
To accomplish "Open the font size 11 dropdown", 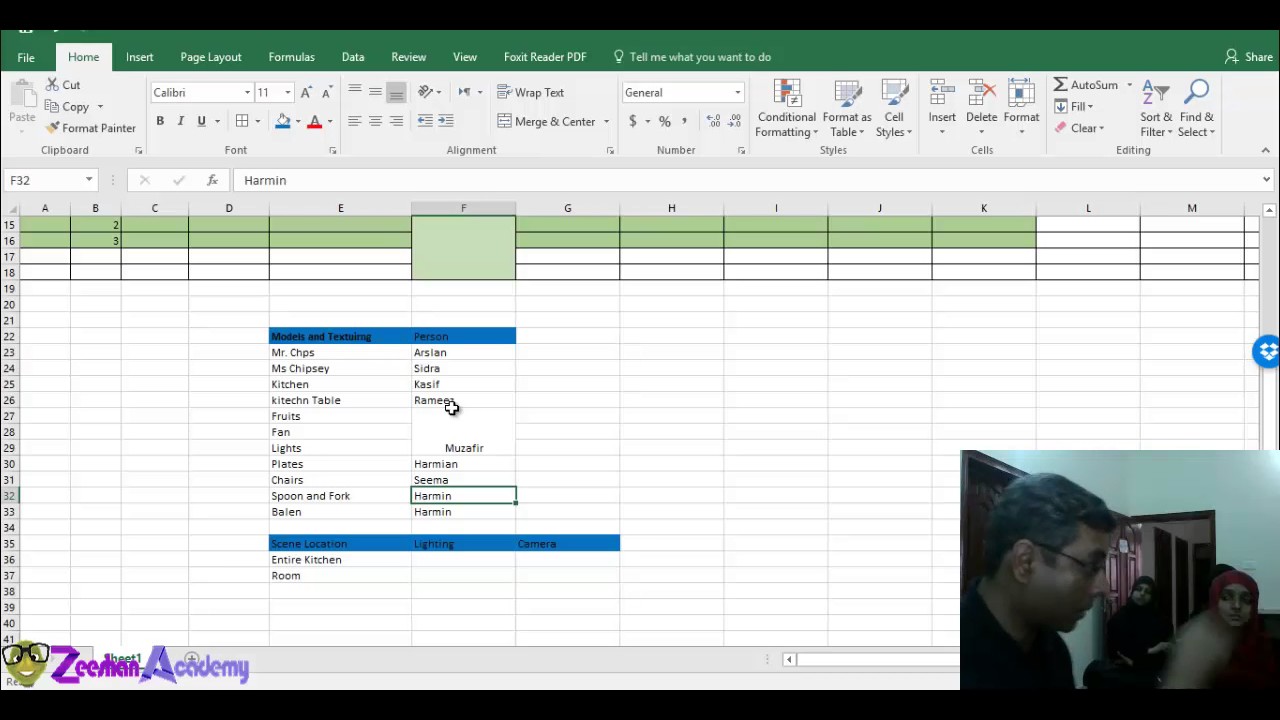I will tap(287, 92).
